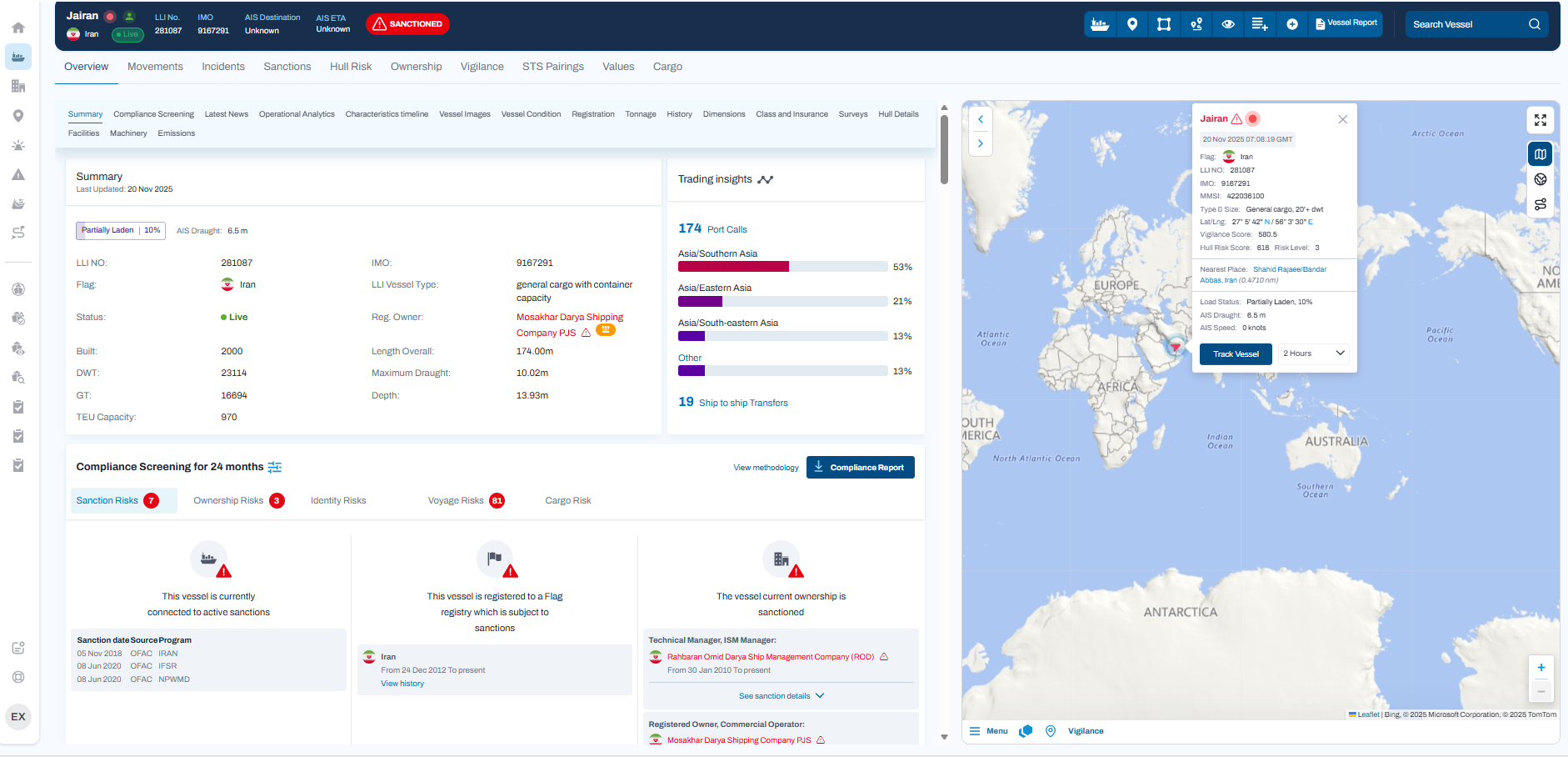Screen dimensions: 1568x757
Task: Click the vessel ship icon in top toolbar
Action: click(x=1100, y=24)
